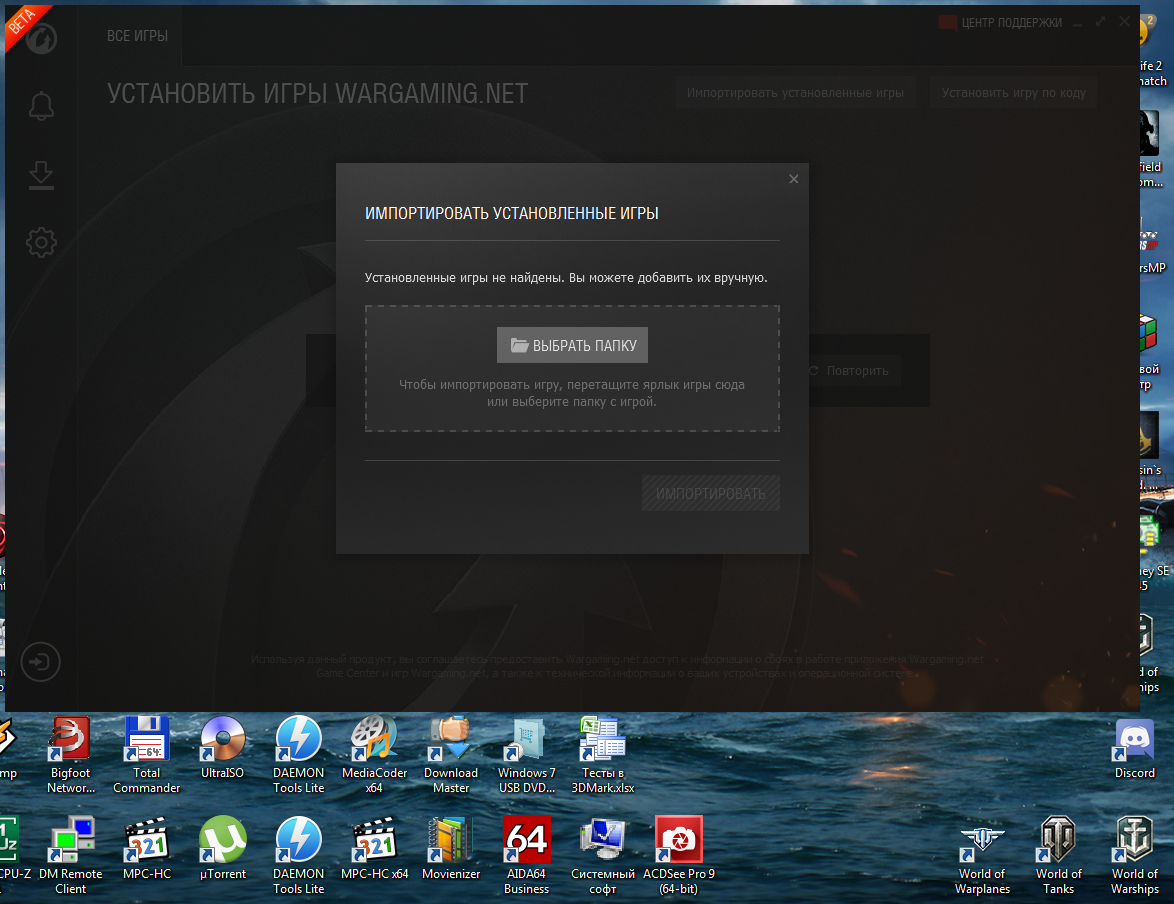Click the Повторить retry button
Viewport: 1174px width, 904px height.
tap(849, 371)
